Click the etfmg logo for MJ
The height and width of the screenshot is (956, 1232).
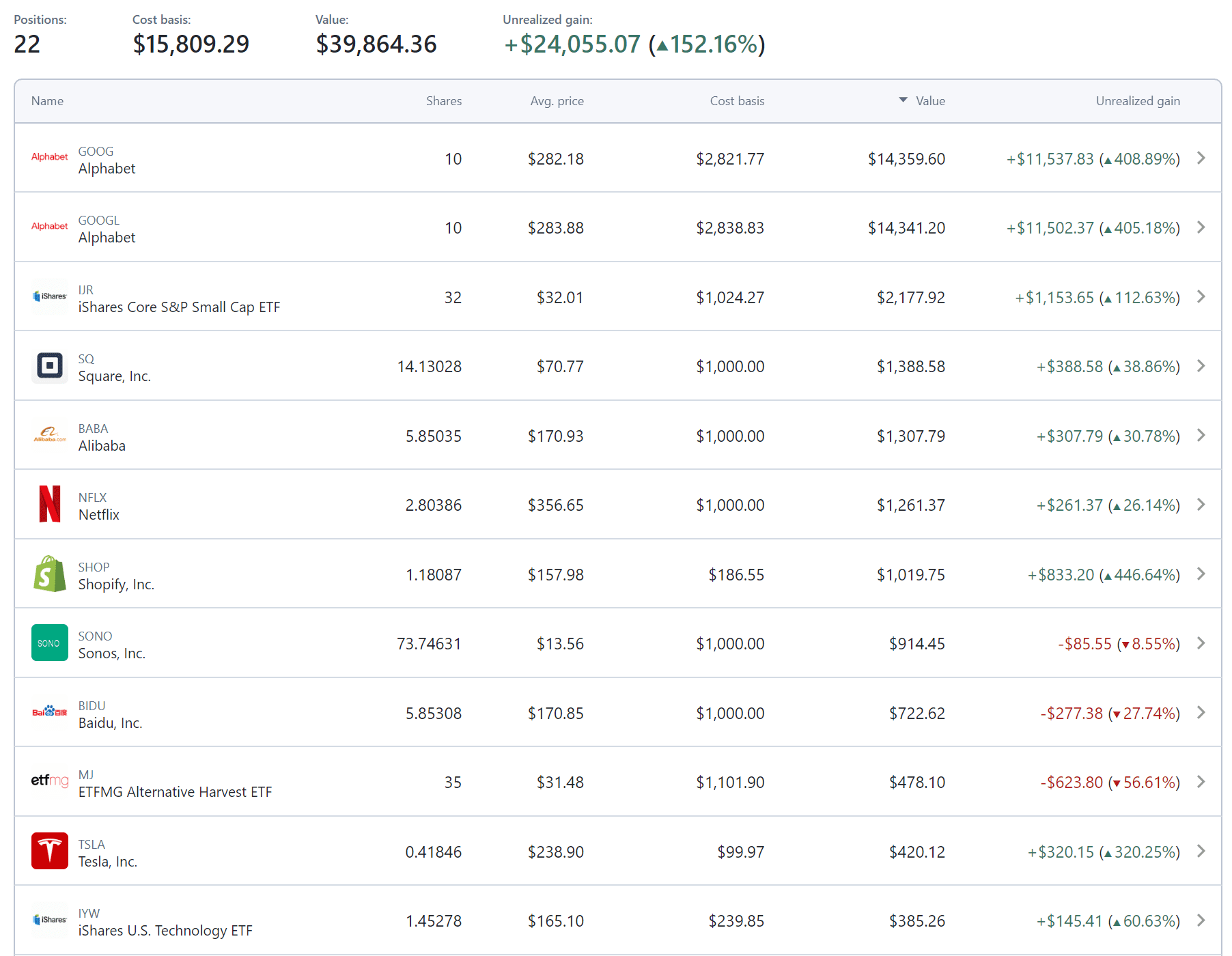pos(50,781)
